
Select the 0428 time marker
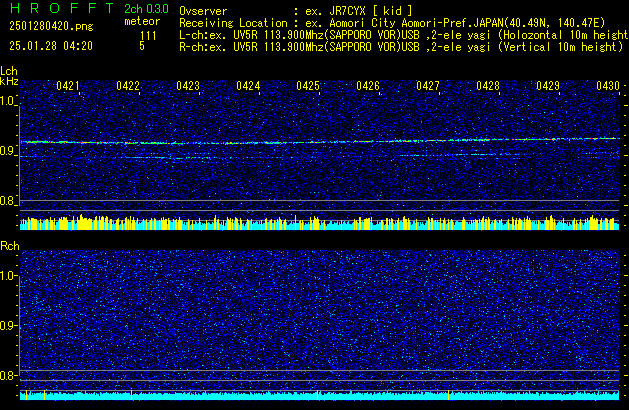[488, 86]
